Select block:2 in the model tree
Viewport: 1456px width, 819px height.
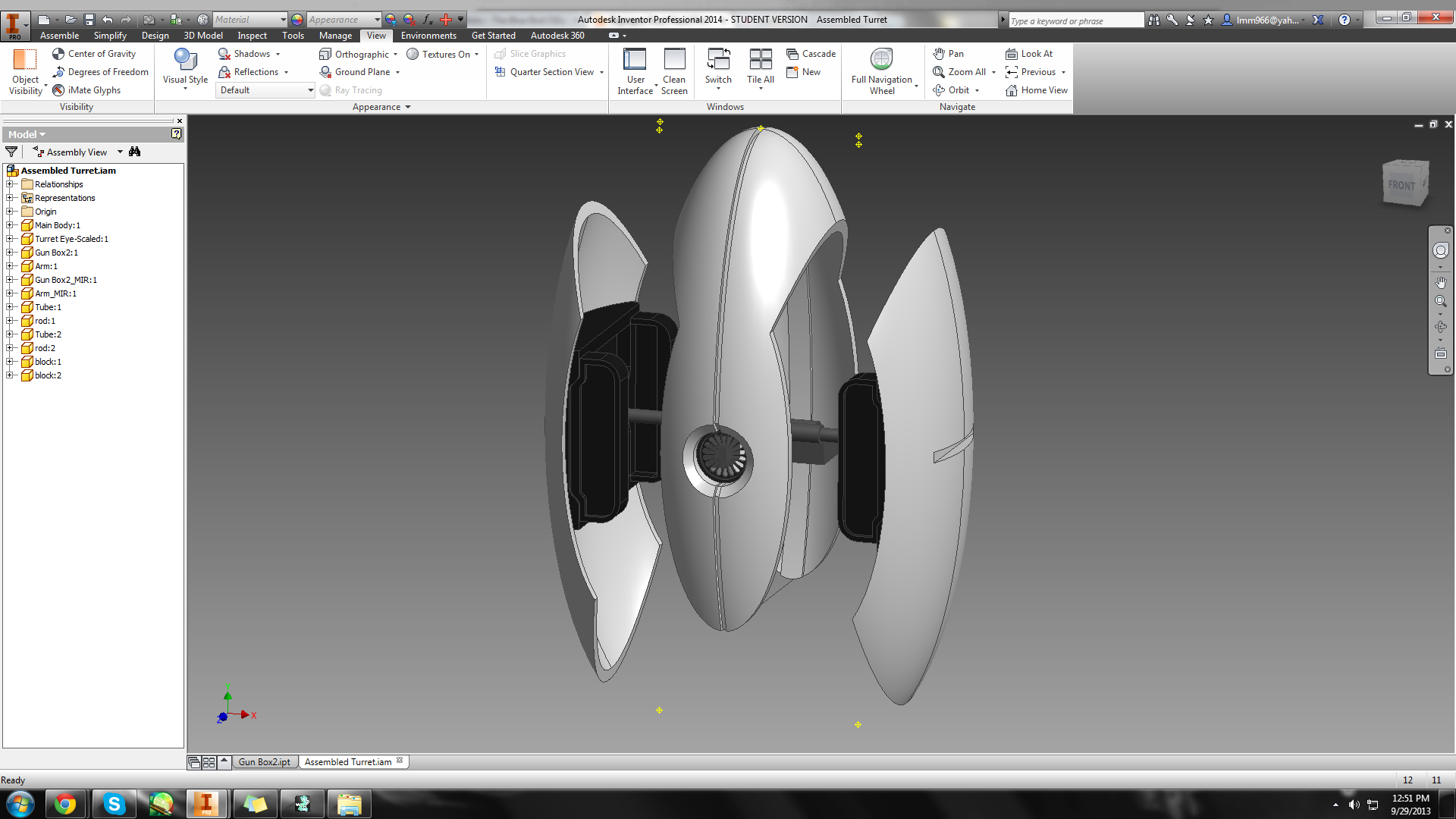coord(48,375)
